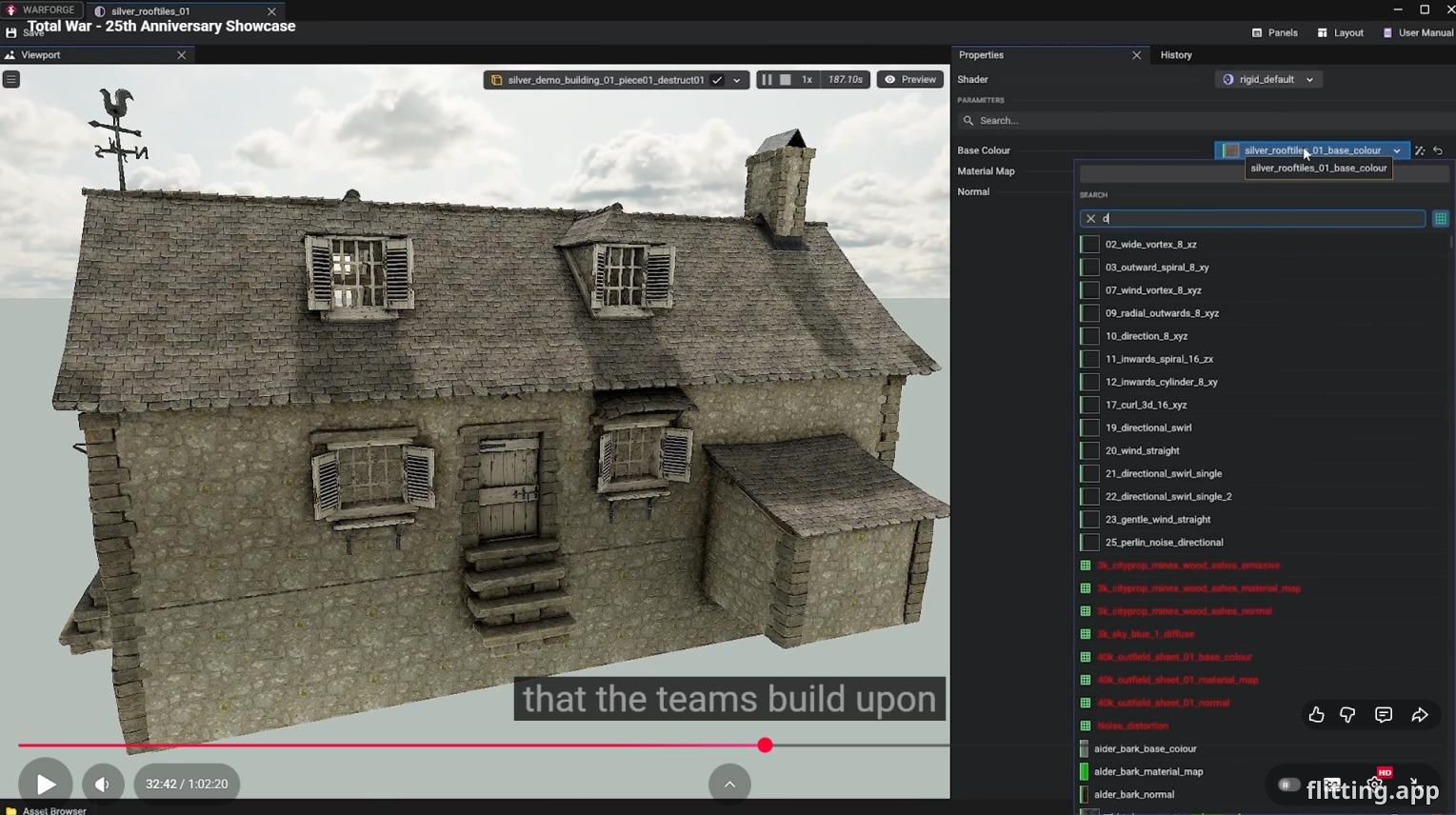1456x815 pixels.
Task: Pause the viewport animation playback
Action: 767,80
